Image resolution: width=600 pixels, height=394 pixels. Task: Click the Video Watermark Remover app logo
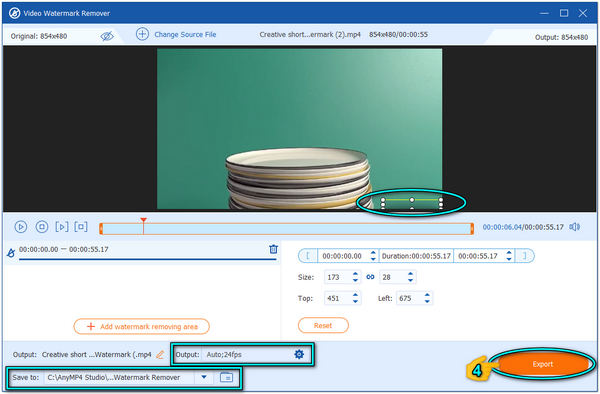pos(15,13)
